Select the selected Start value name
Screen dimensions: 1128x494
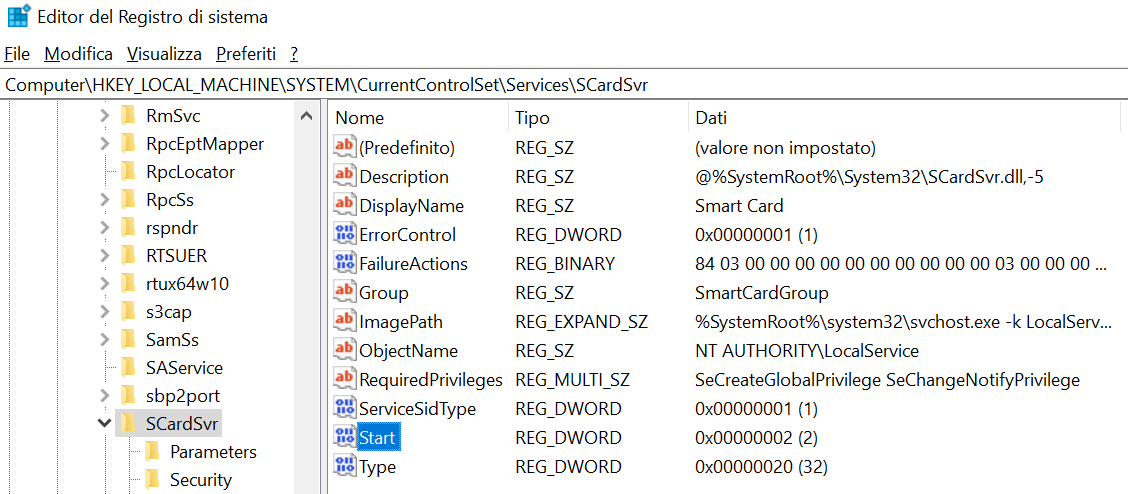click(x=378, y=437)
